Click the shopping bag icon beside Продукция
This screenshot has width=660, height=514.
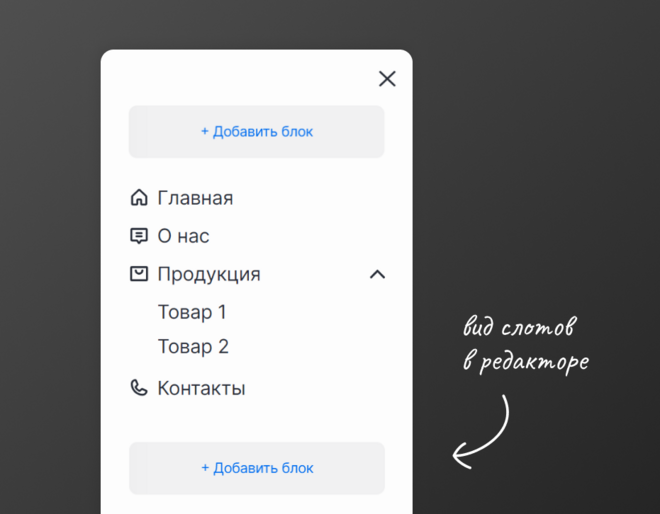click(139, 274)
